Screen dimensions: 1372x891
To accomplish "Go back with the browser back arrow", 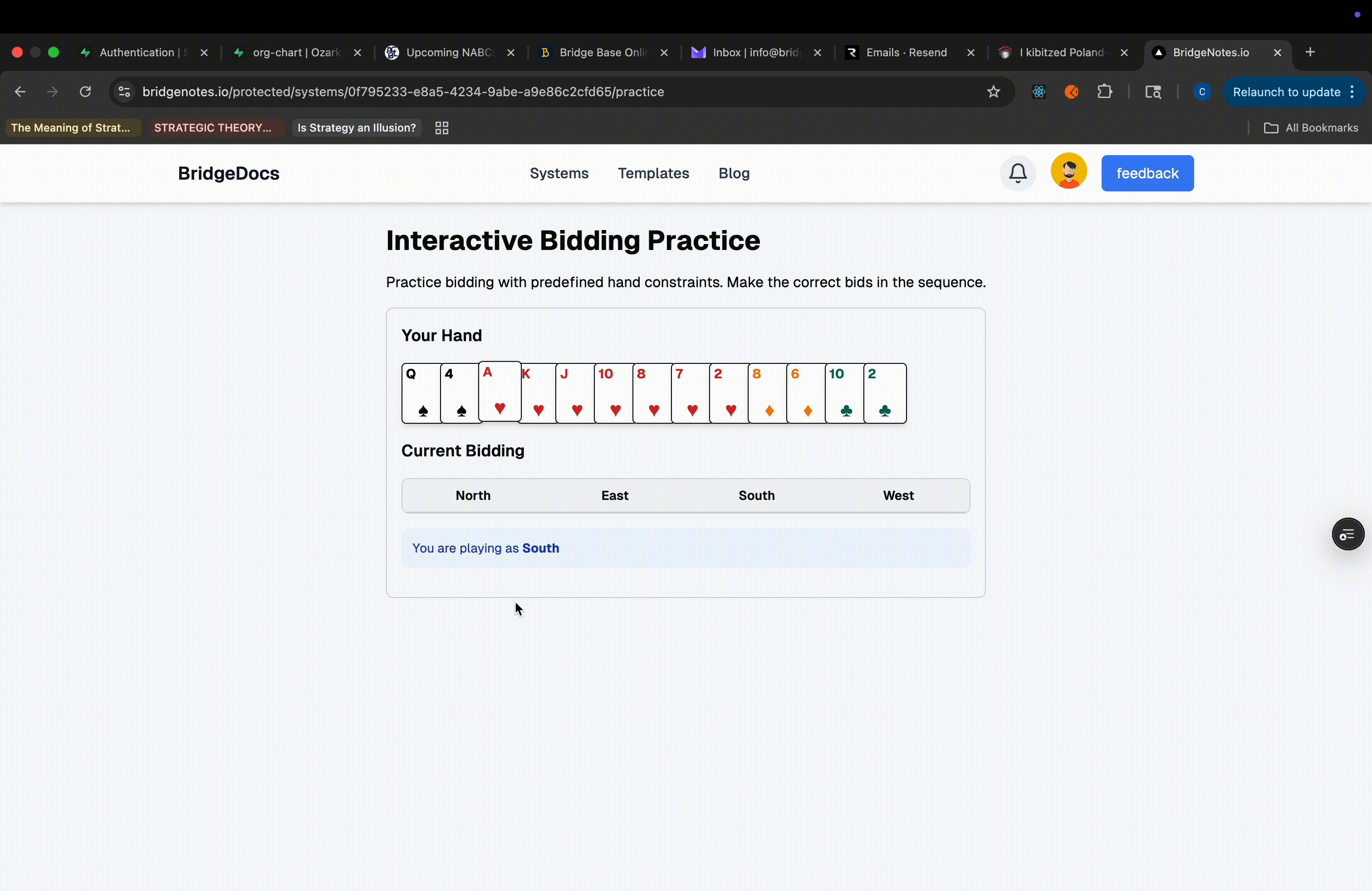I will pos(20,92).
